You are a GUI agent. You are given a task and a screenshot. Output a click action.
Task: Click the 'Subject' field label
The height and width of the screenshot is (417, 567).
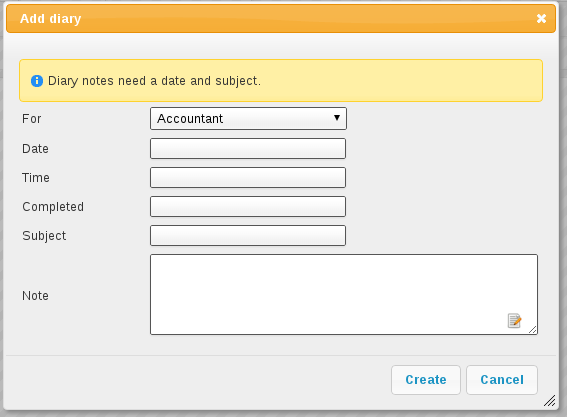coord(44,236)
